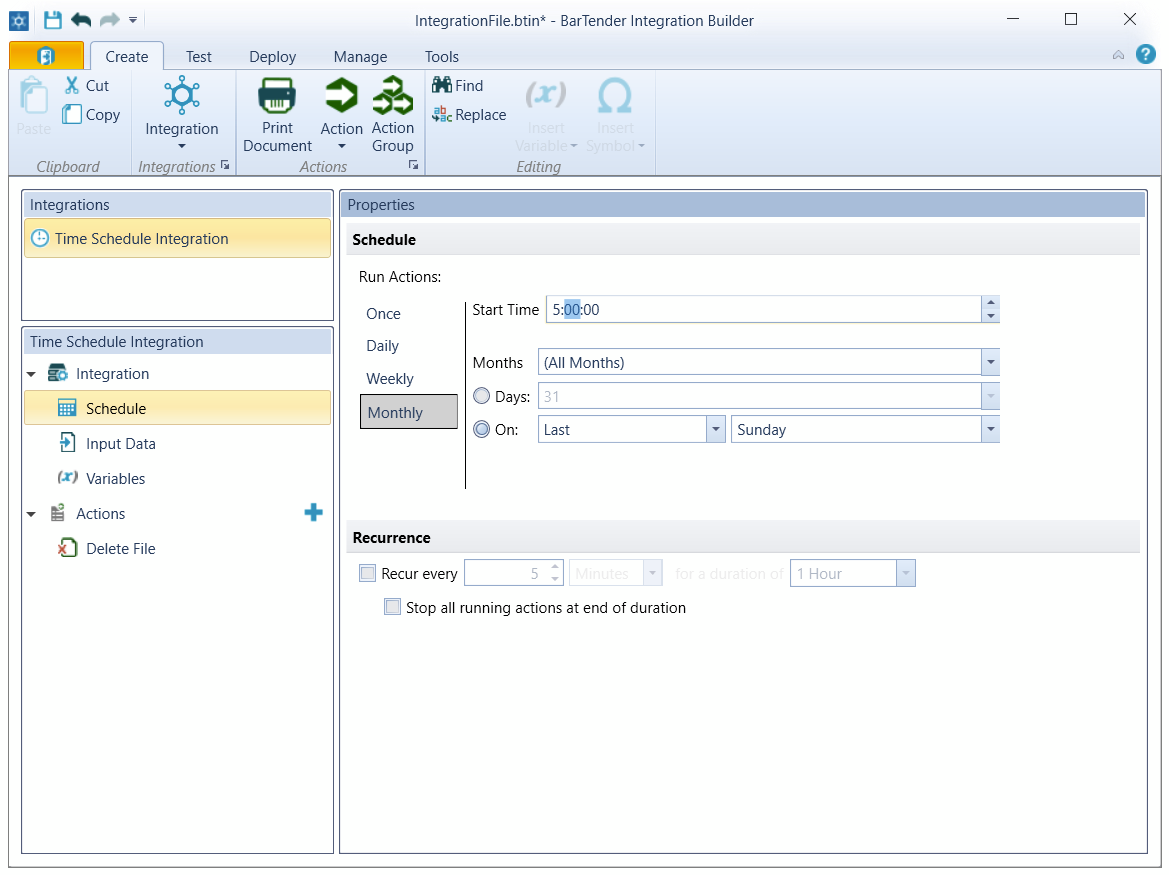The image size is (1169, 875).
Task: Click the Paste clipboard icon
Action: [33, 95]
